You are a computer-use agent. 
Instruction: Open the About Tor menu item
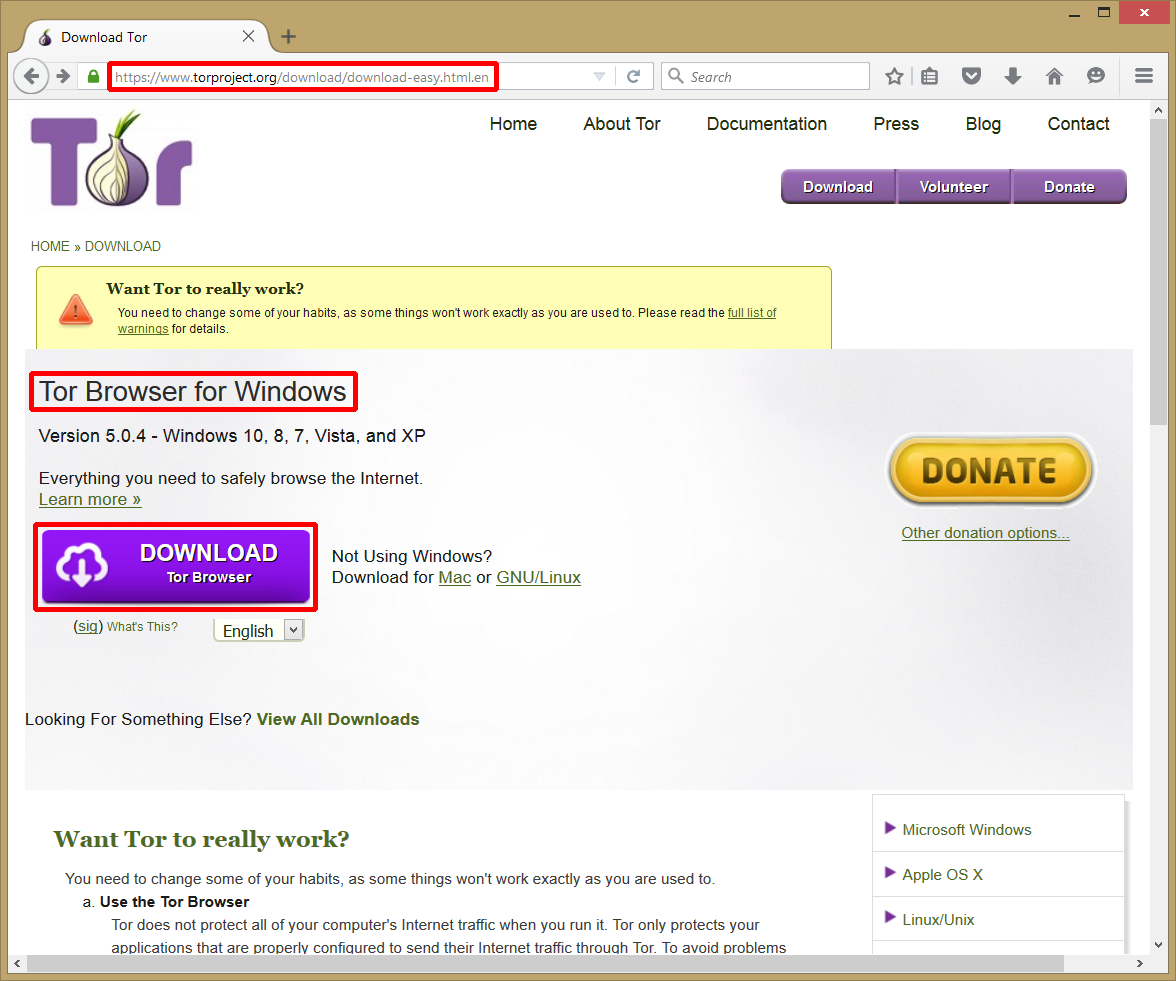(x=621, y=124)
